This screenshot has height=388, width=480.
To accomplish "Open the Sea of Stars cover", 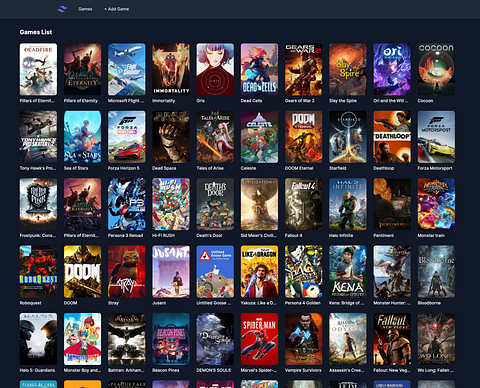I will tap(82, 137).
